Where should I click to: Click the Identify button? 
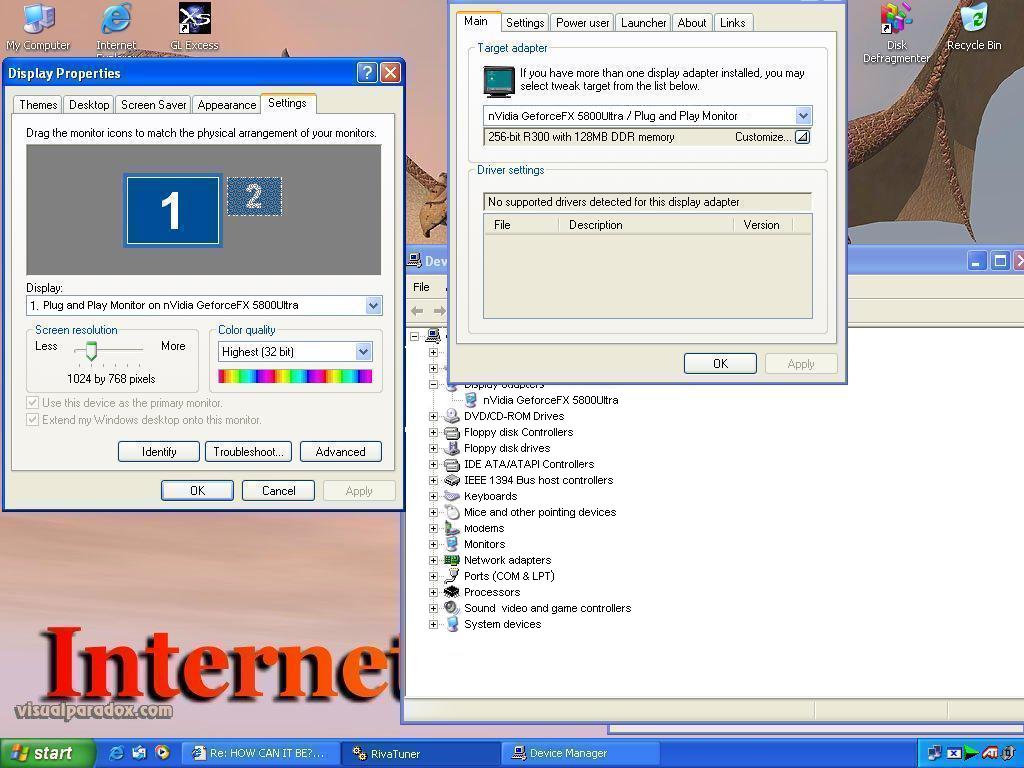[x=159, y=452]
